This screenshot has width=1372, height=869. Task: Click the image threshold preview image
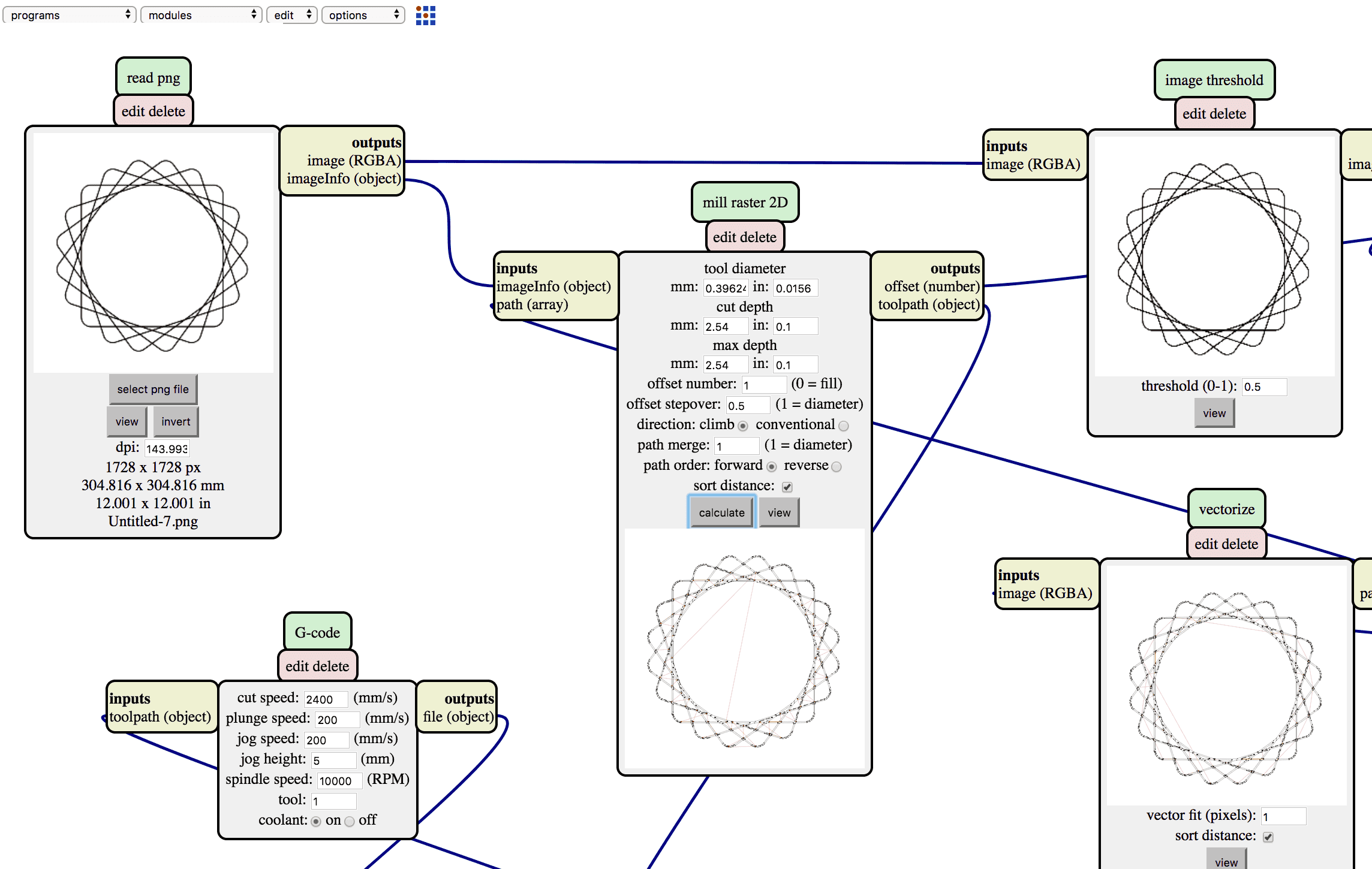pyautogui.click(x=1214, y=257)
